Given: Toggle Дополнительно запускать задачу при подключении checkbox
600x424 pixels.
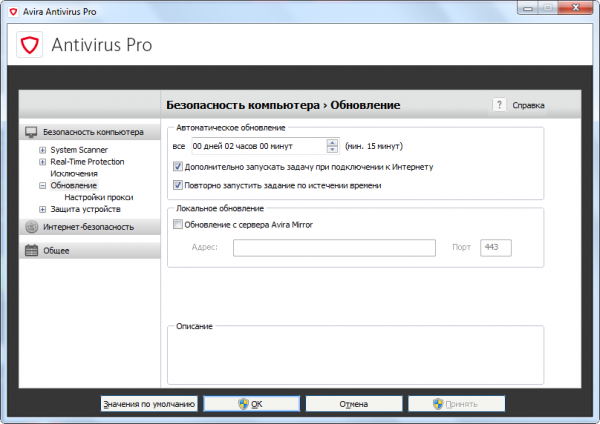Looking at the screenshot, I should pyautogui.click(x=179, y=167).
